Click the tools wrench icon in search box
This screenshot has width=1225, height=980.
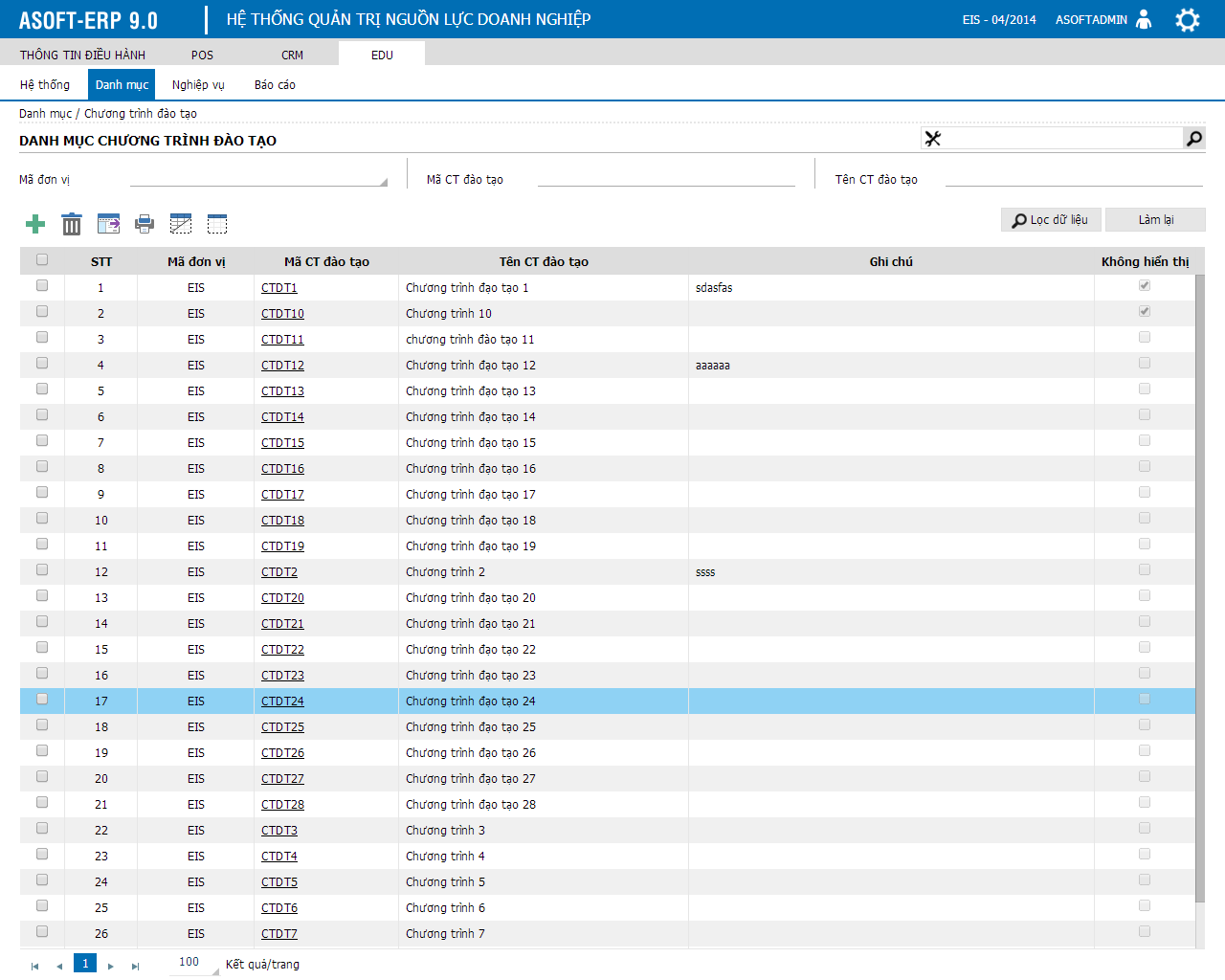(933, 139)
